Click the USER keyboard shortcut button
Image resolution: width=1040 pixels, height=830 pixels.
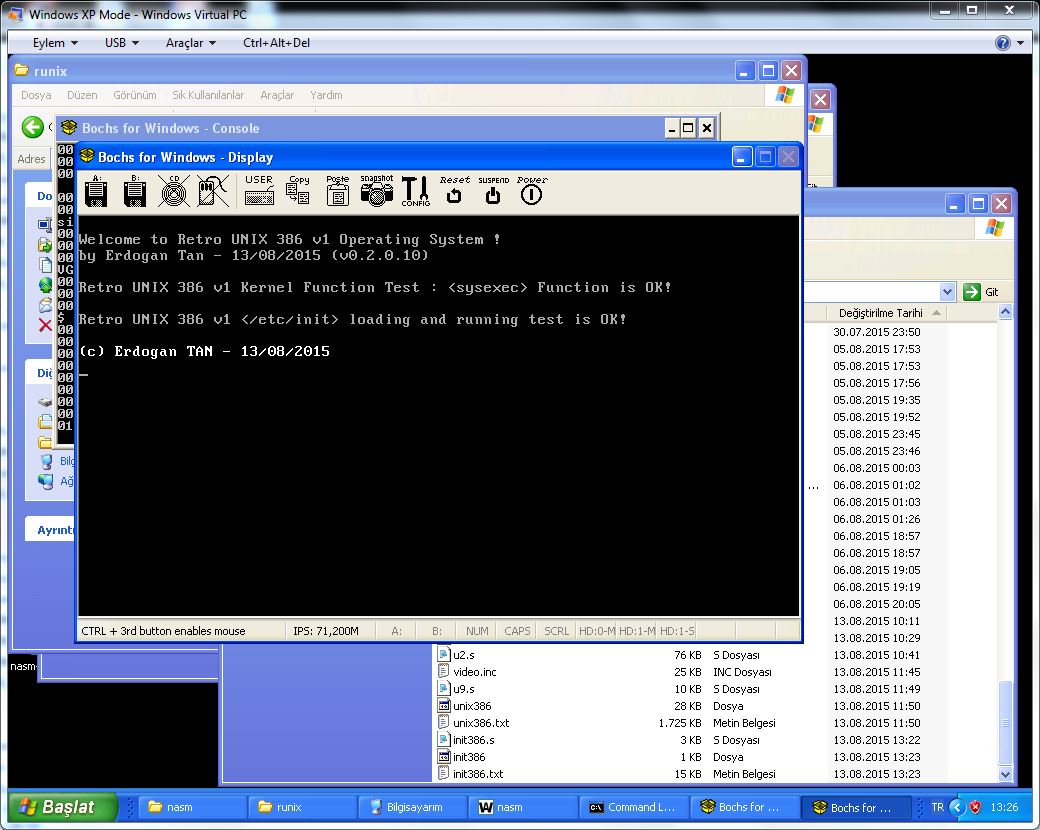[259, 191]
